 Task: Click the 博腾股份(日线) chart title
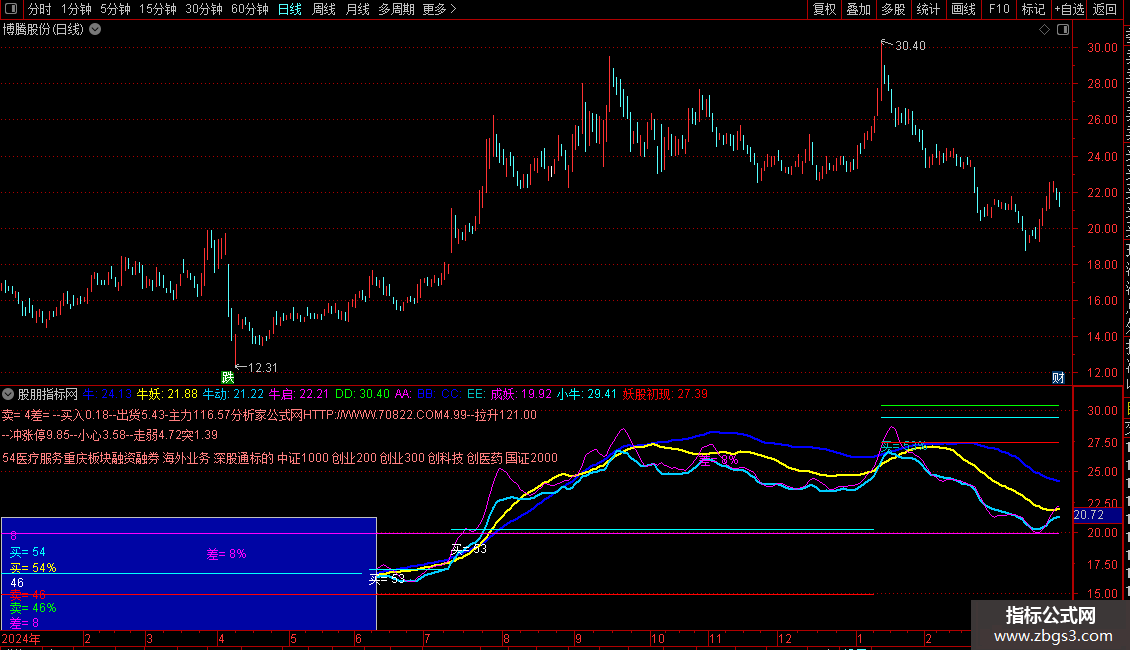tap(43, 30)
